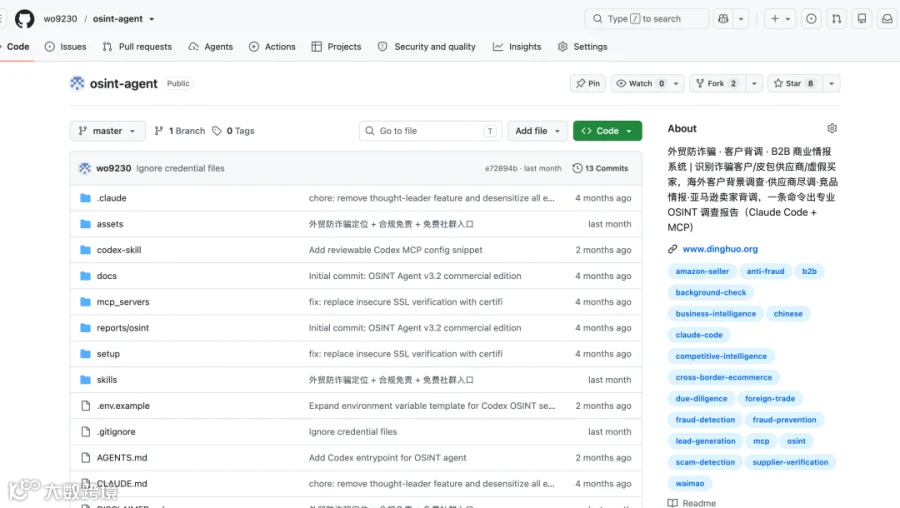Open the mcp_servers folder
Image resolution: width=900 pixels, height=508 pixels.
pyautogui.click(x=123, y=302)
